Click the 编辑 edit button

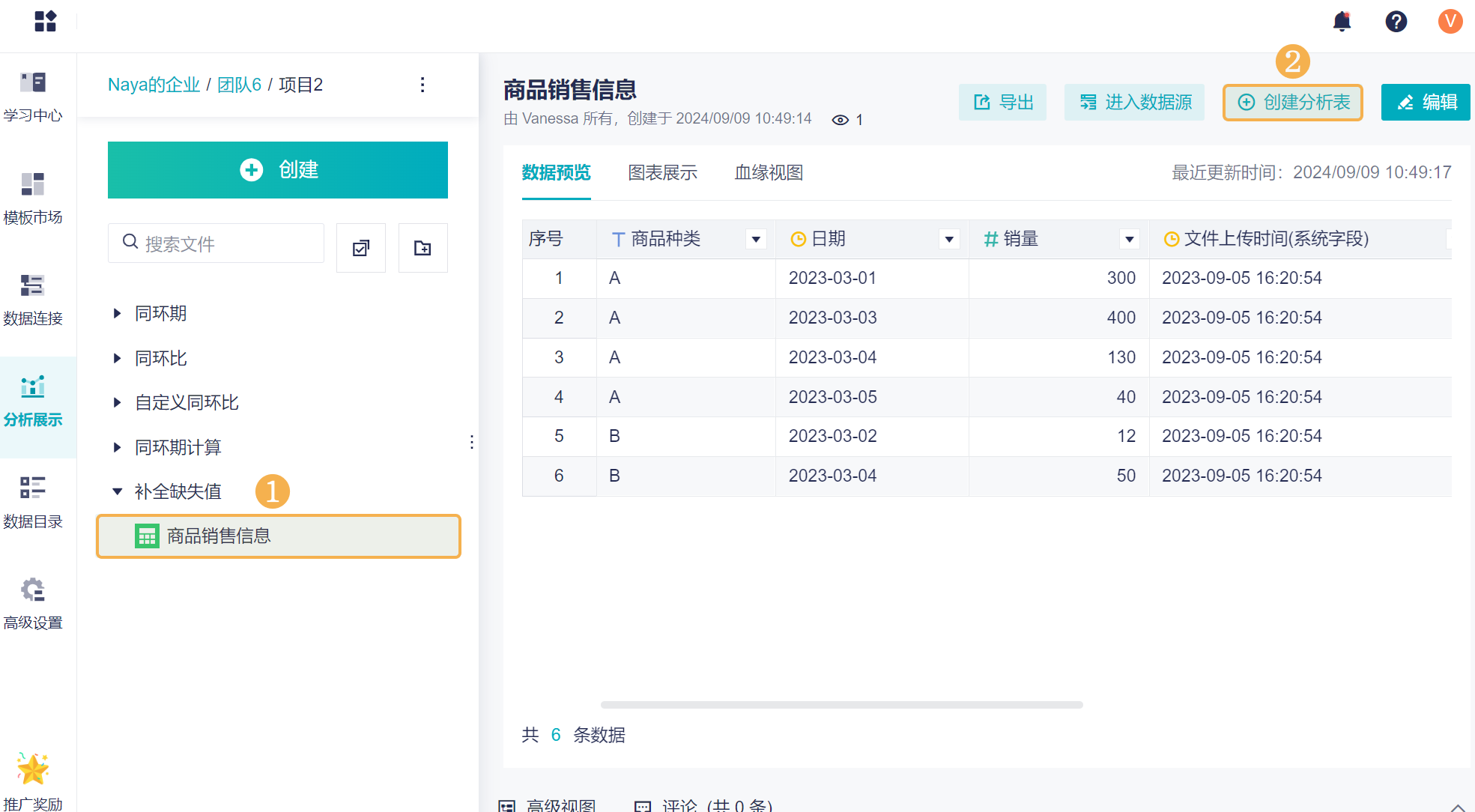pyautogui.click(x=1426, y=103)
